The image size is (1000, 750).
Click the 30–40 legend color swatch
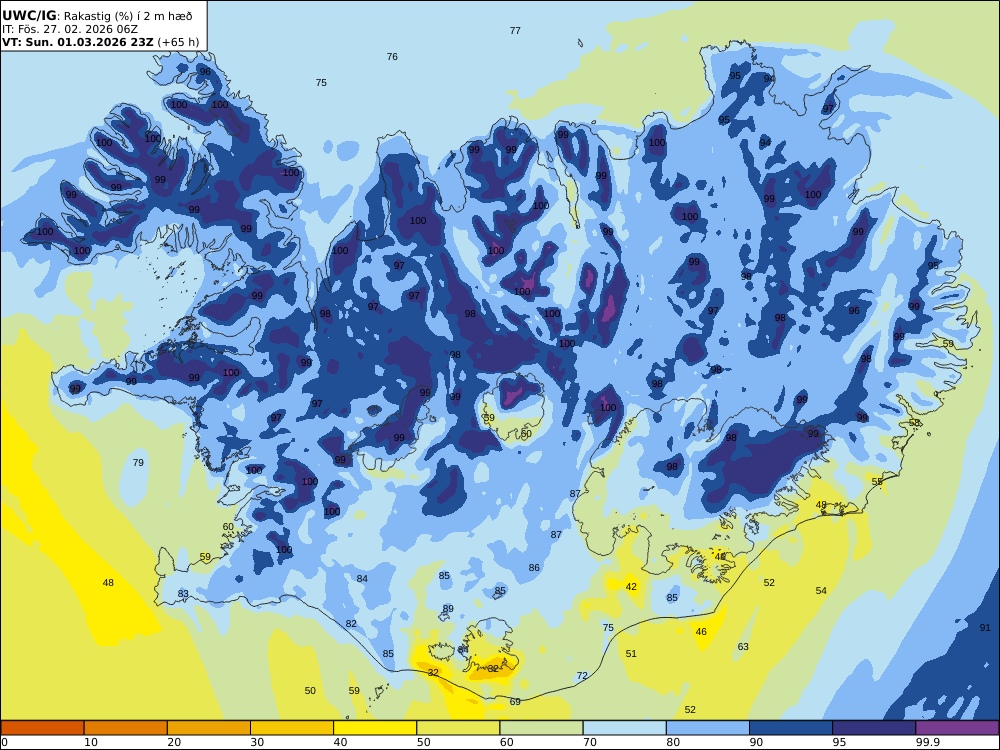point(292,728)
